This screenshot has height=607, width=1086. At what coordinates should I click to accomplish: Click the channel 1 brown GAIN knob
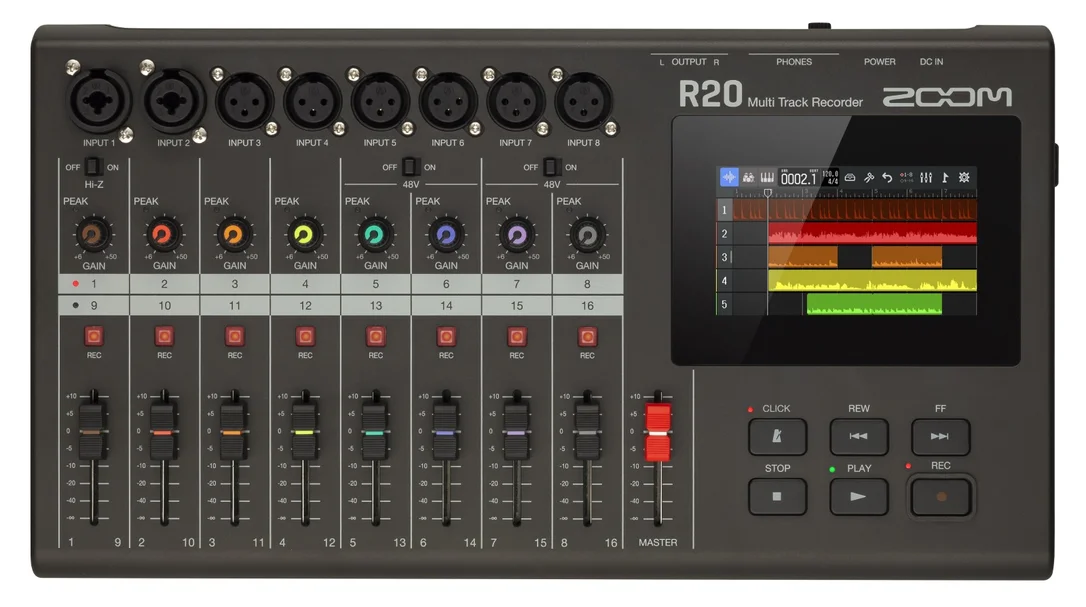(94, 236)
